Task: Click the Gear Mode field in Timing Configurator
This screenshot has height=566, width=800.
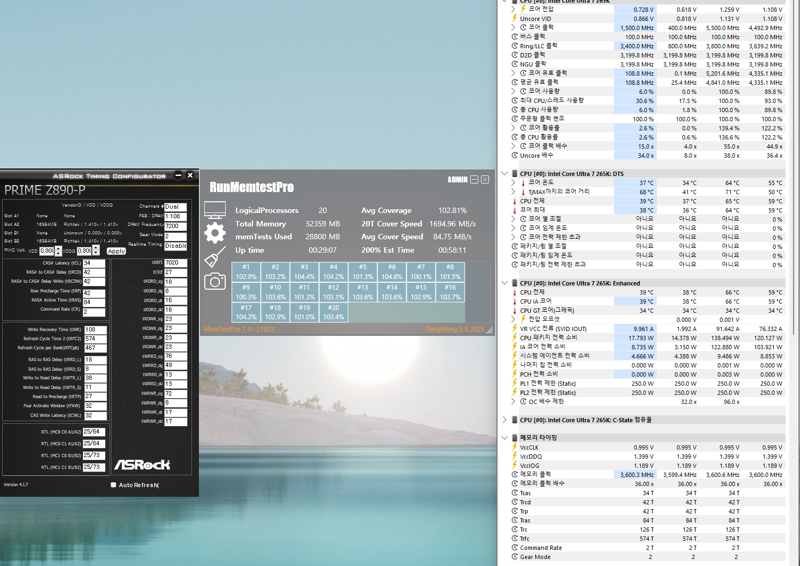Action: pyautogui.click(x=176, y=236)
